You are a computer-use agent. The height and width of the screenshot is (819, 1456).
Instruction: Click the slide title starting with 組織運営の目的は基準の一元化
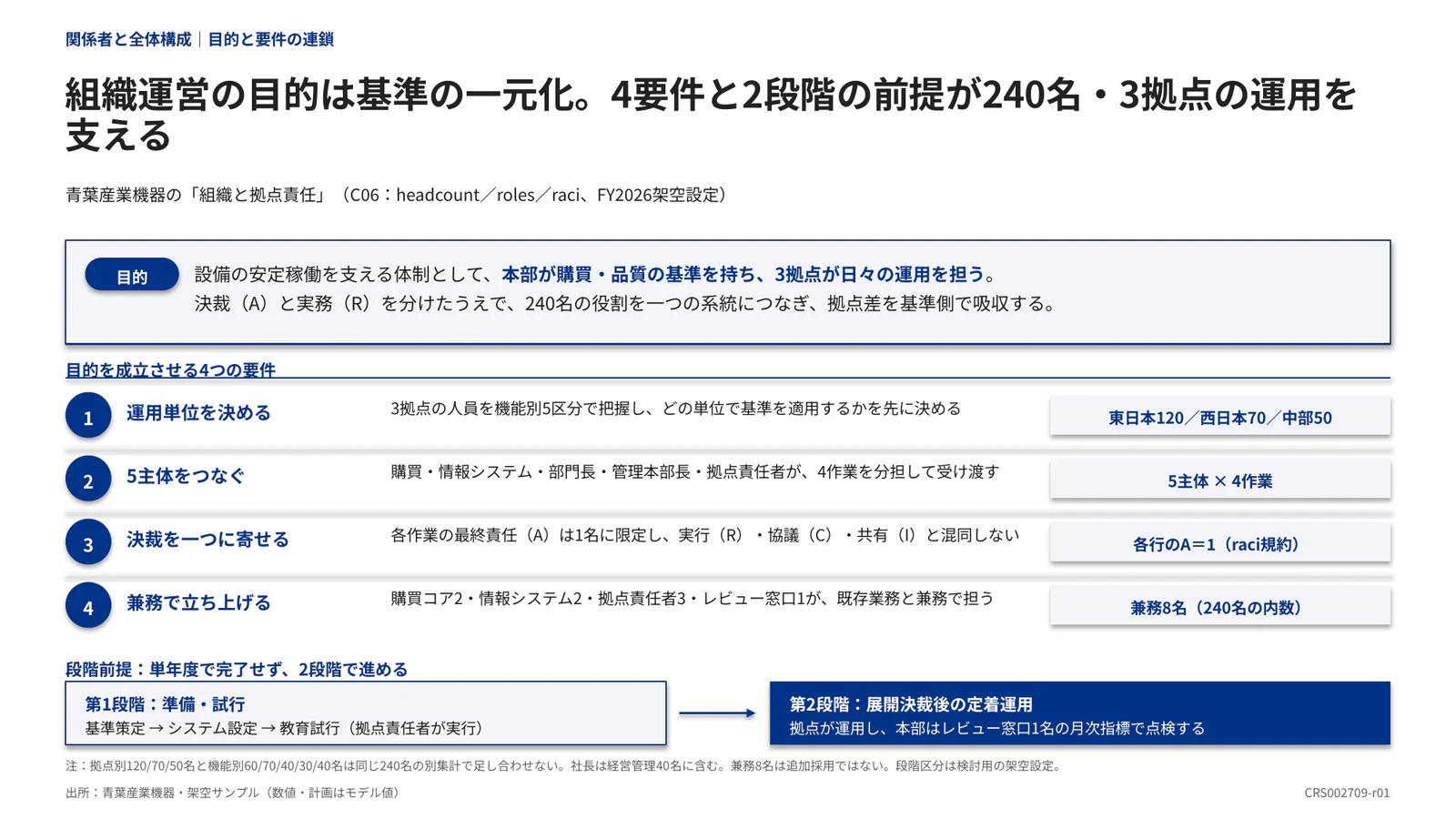(x=711, y=114)
